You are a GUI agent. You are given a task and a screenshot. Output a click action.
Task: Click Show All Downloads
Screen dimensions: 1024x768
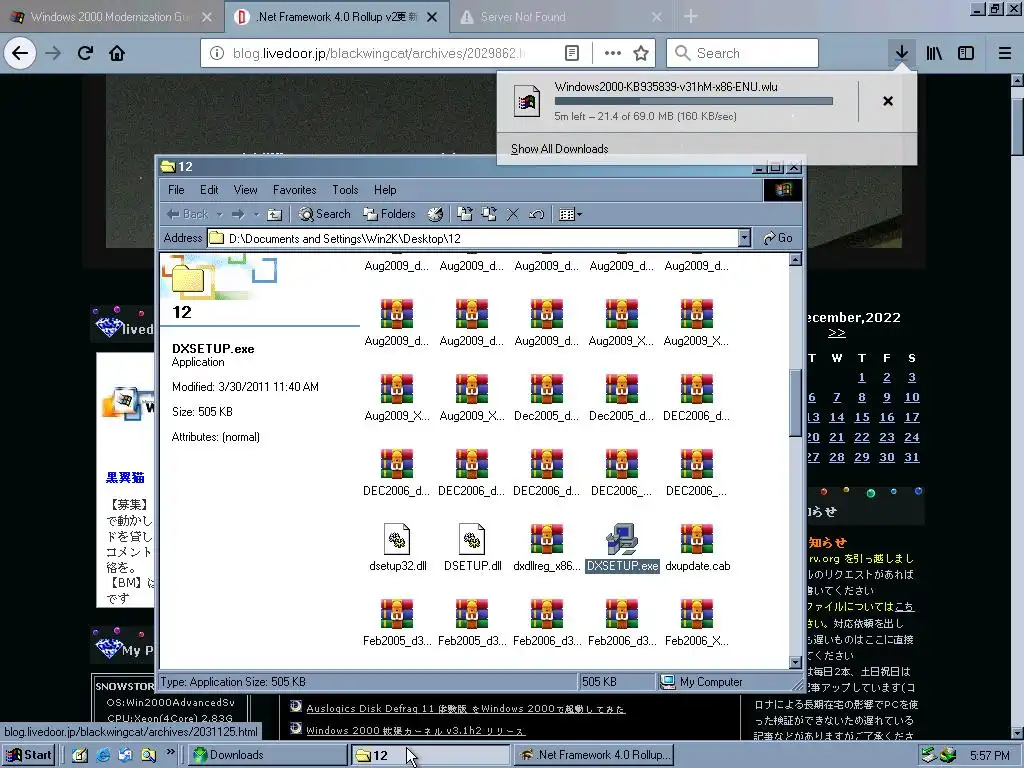click(560, 149)
